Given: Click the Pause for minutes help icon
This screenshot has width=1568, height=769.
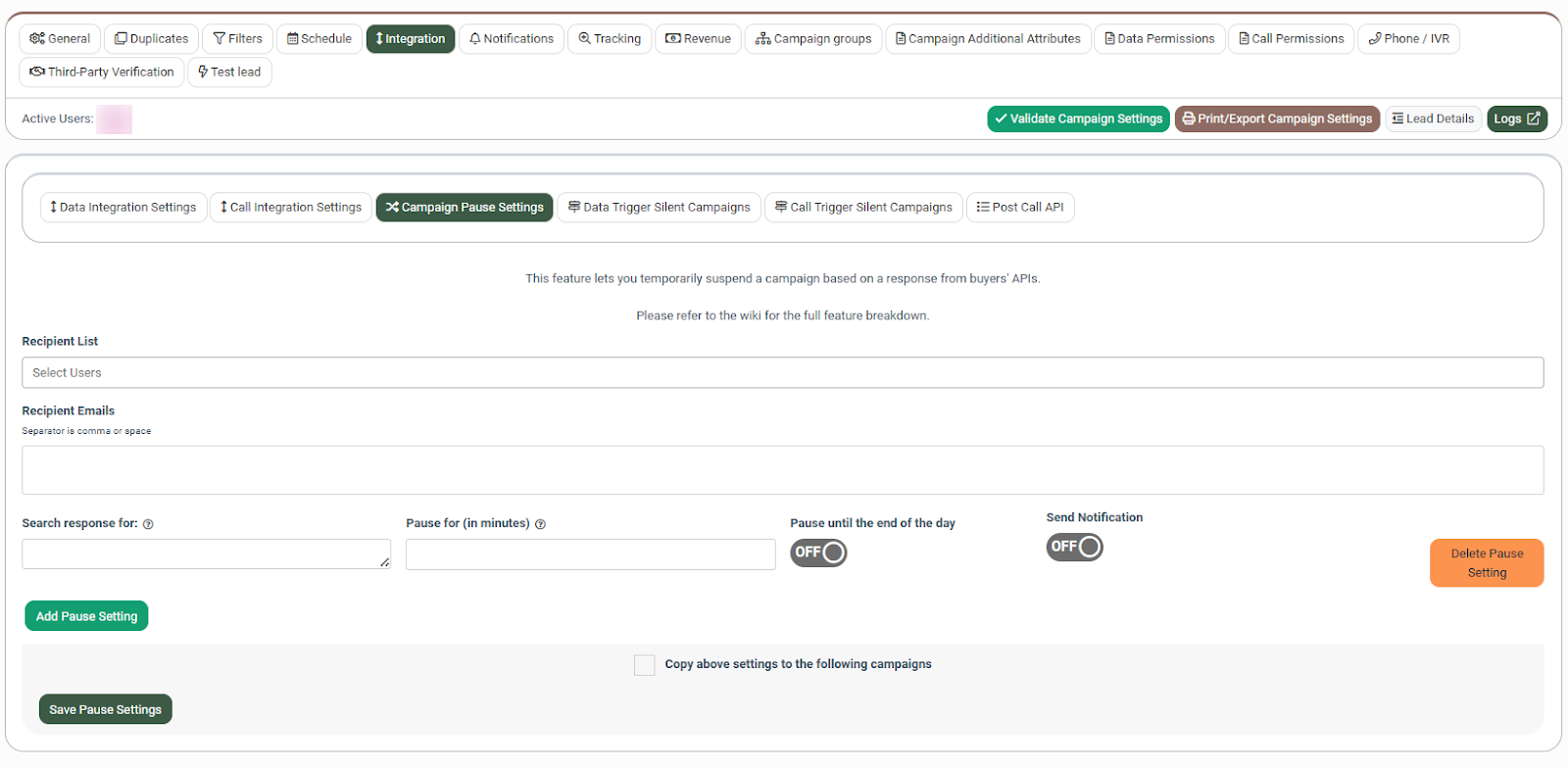Looking at the screenshot, I should tap(540, 524).
